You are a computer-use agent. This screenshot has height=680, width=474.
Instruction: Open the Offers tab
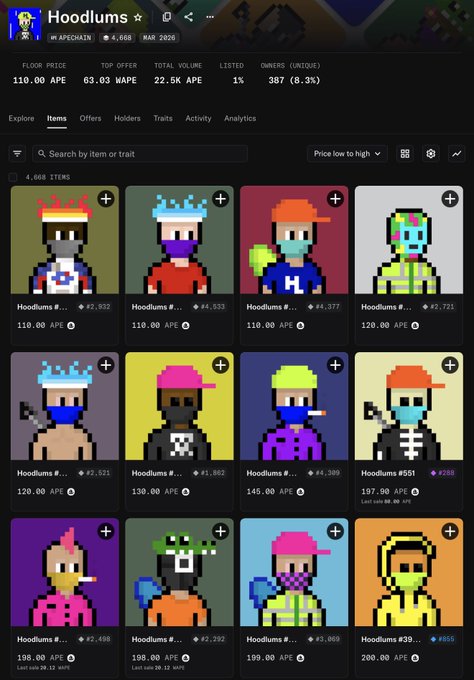click(x=90, y=118)
